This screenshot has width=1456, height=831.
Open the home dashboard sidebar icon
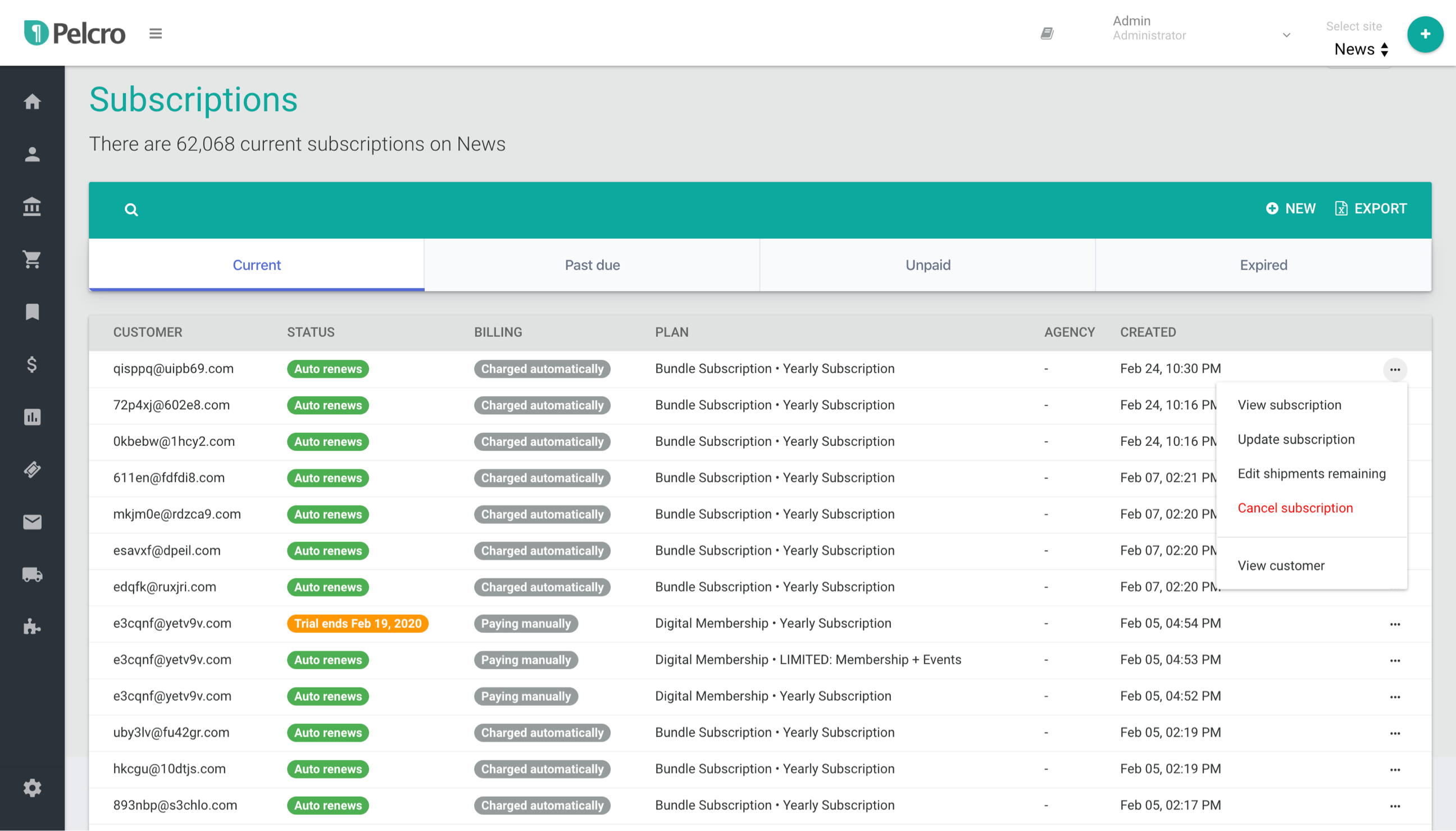pos(32,102)
